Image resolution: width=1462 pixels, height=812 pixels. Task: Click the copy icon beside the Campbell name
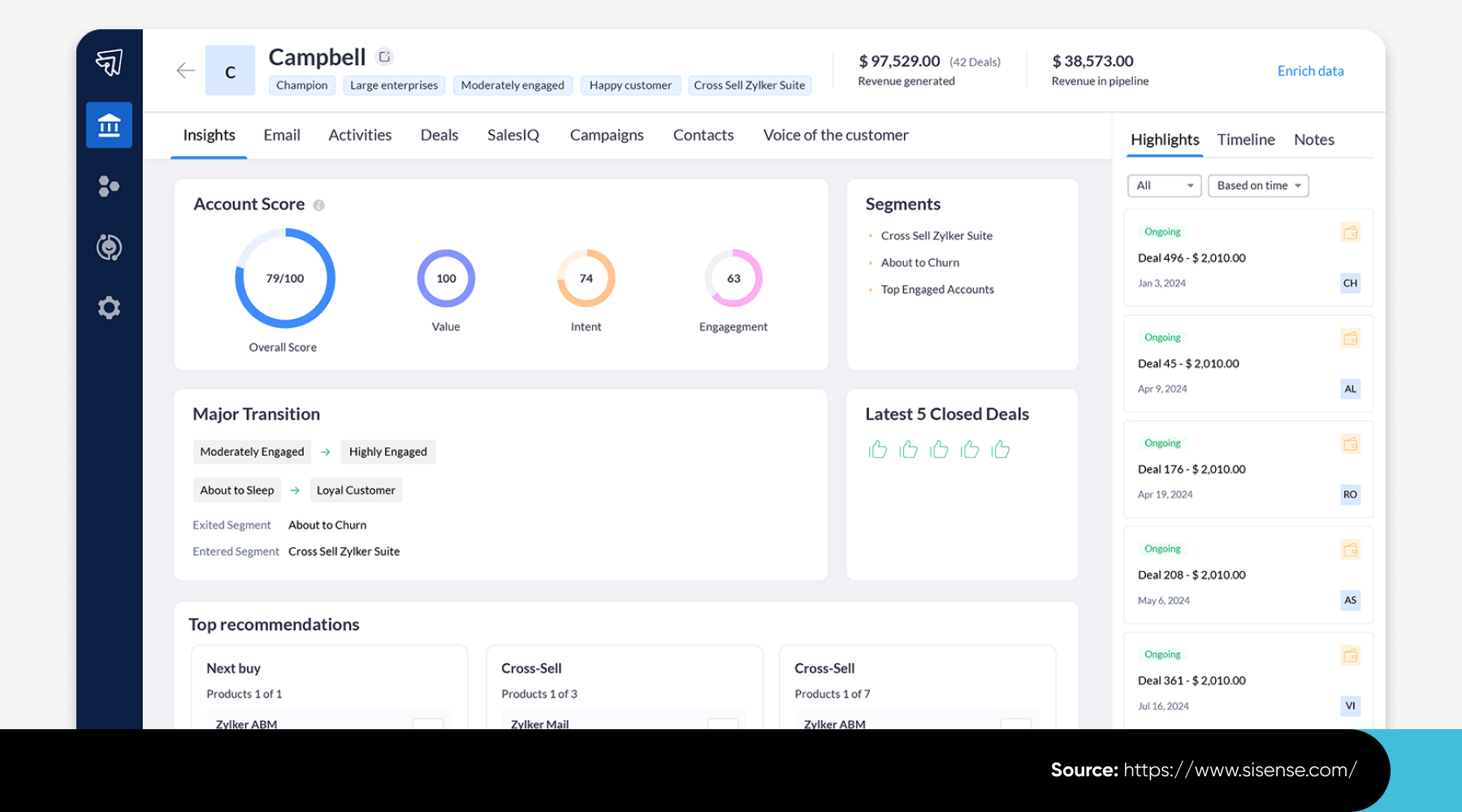click(x=383, y=56)
